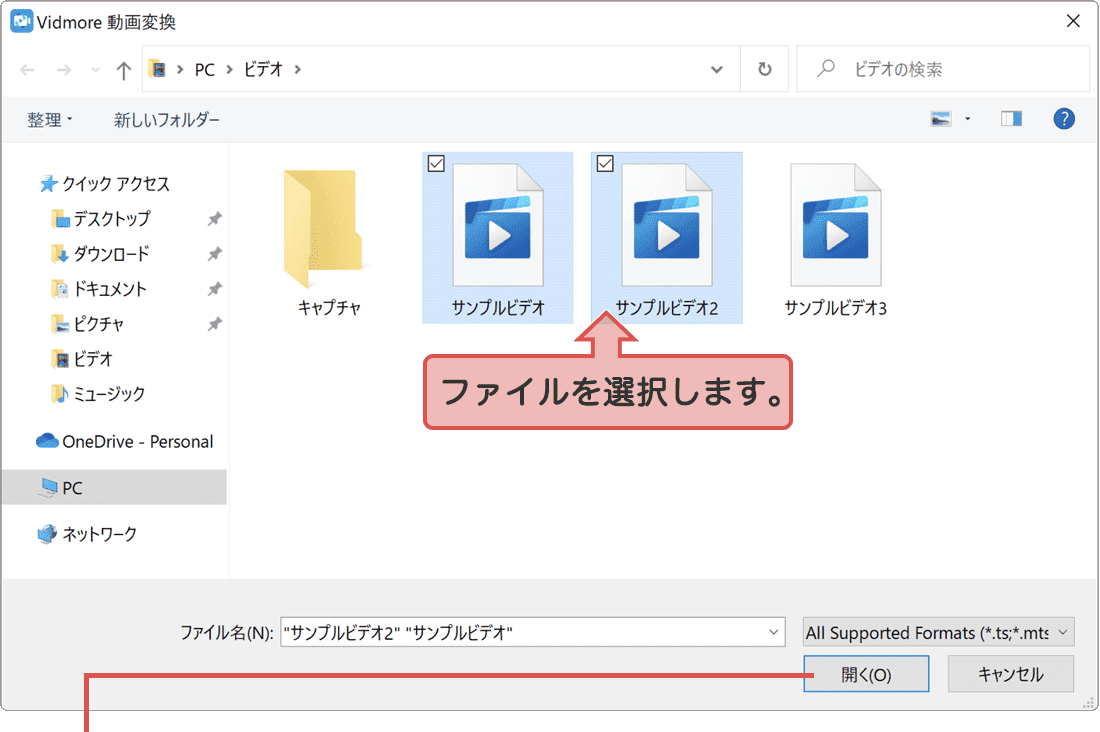Screen dimensions: 1100x732
Task: Open the All Supported Formats dropdown
Action: point(937,632)
